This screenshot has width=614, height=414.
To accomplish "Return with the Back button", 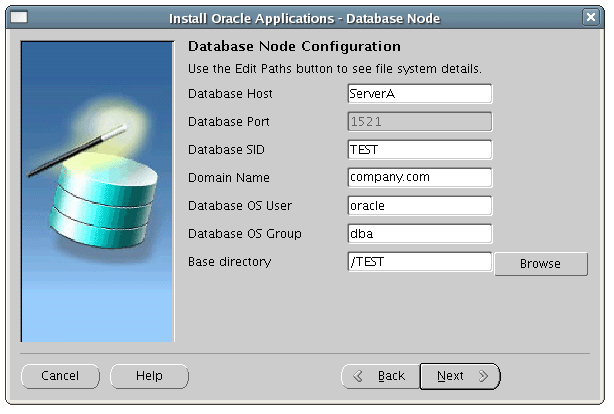I will click(x=381, y=376).
